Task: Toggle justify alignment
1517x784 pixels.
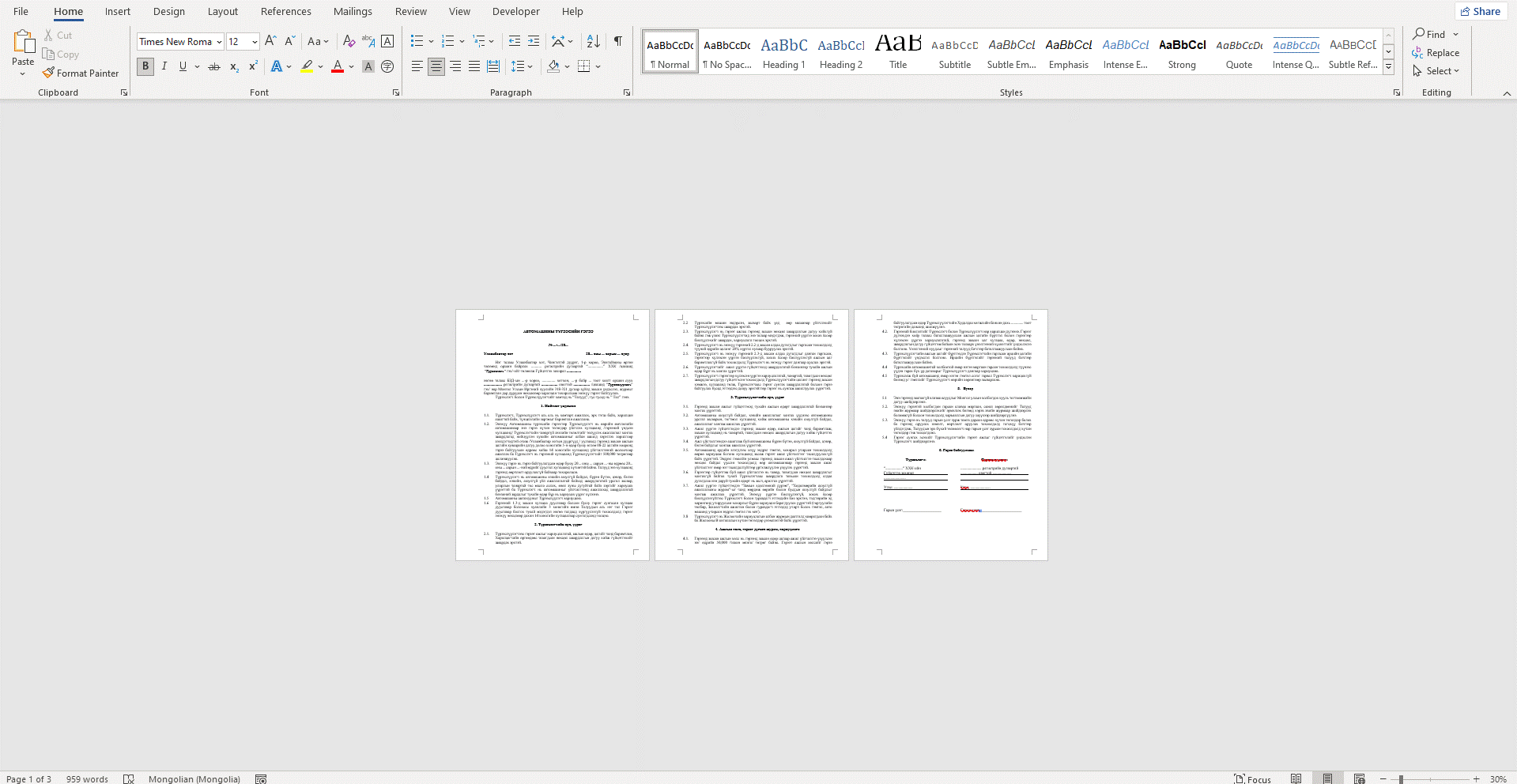Action: pyautogui.click(x=474, y=66)
